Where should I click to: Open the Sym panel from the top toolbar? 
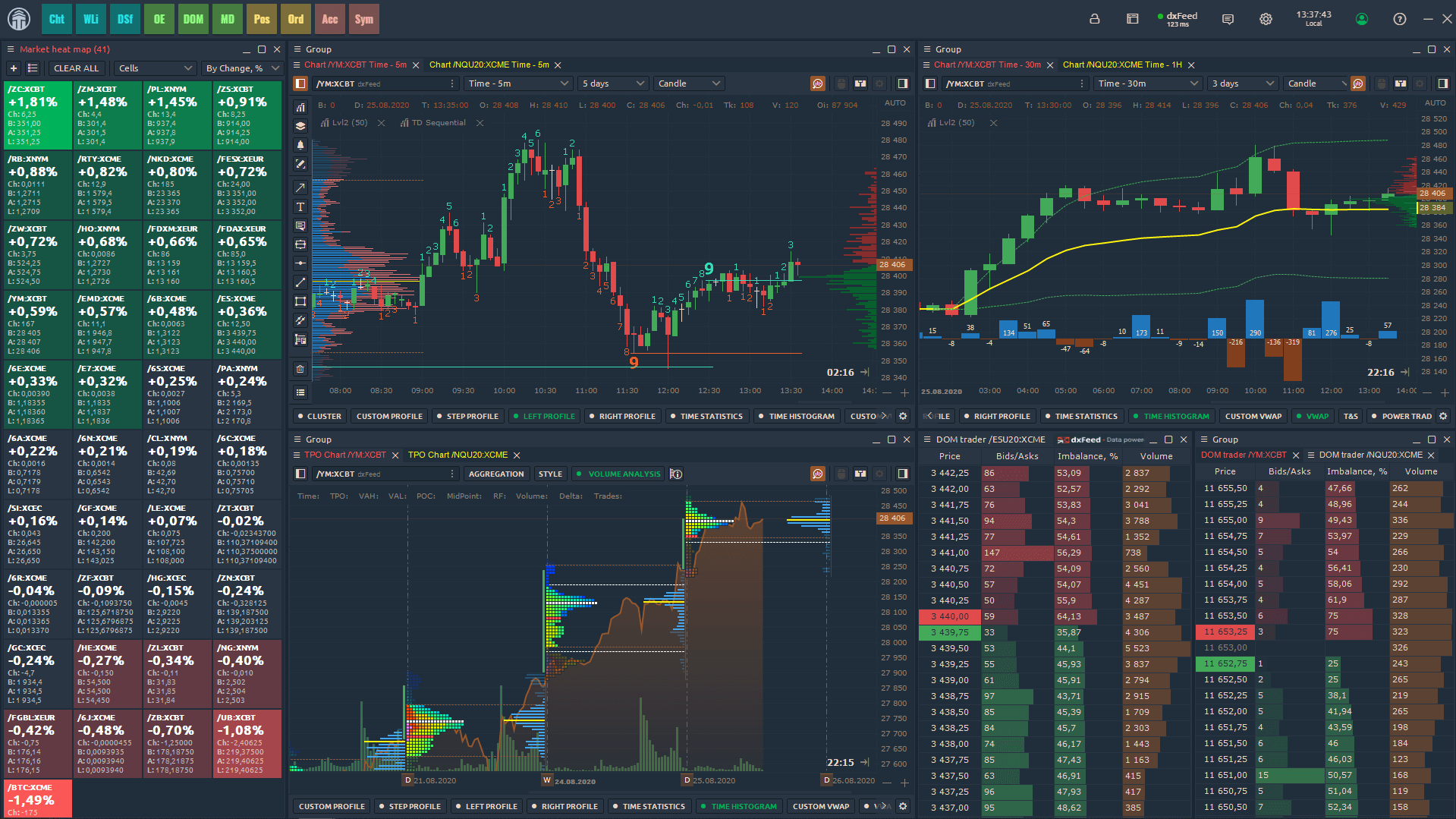coord(364,19)
